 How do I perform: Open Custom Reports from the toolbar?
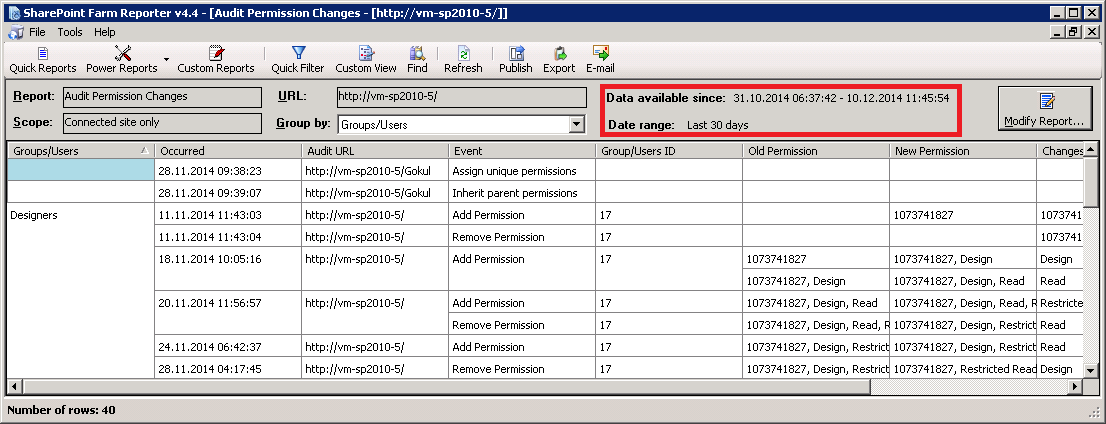[x=215, y=60]
